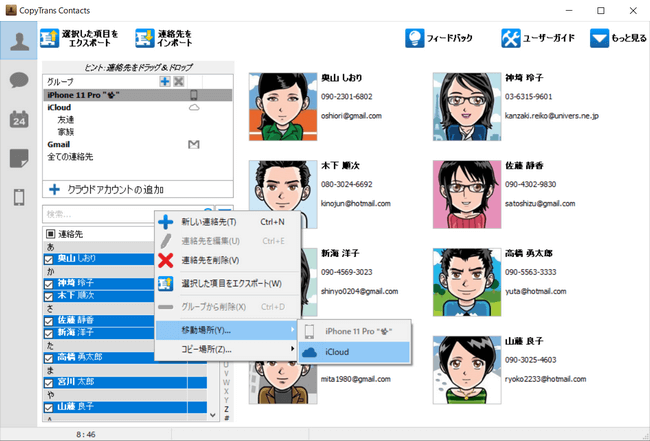Toggle the select-all 連絡先 checkbox

click(x=51, y=234)
